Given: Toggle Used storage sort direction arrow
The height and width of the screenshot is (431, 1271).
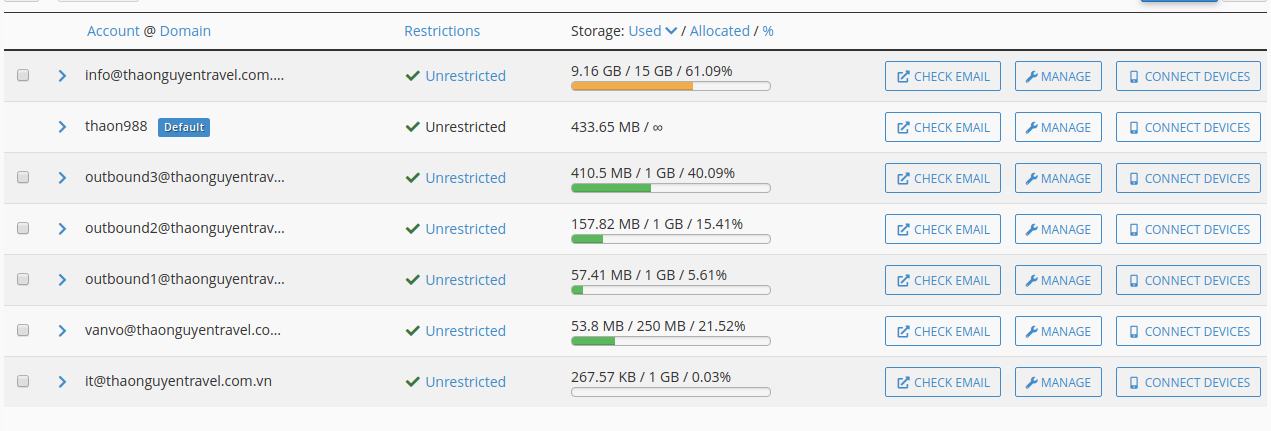Looking at the screenshot, I should (671, 31).
